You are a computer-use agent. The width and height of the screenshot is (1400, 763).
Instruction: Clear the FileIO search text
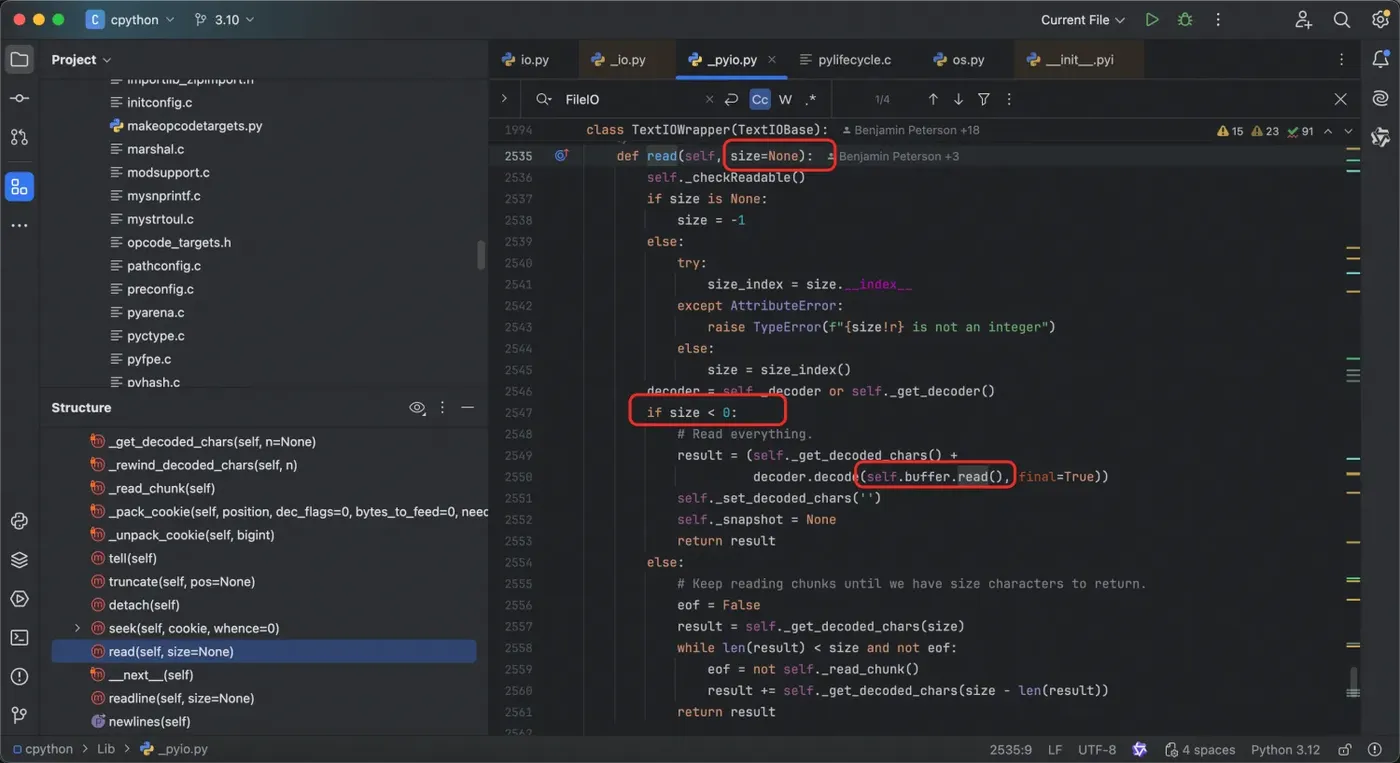[x=710, y=100]
